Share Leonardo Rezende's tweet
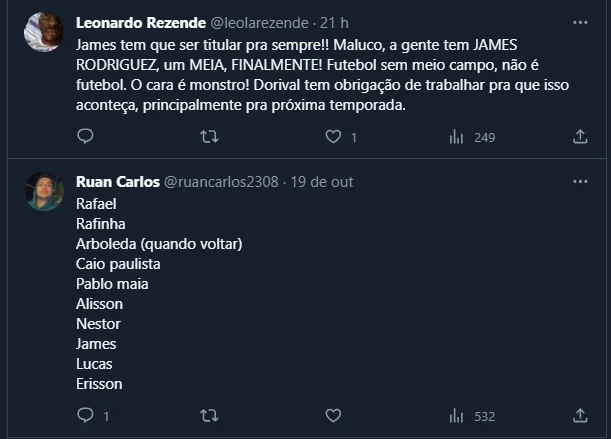 [x=580, y=137]
